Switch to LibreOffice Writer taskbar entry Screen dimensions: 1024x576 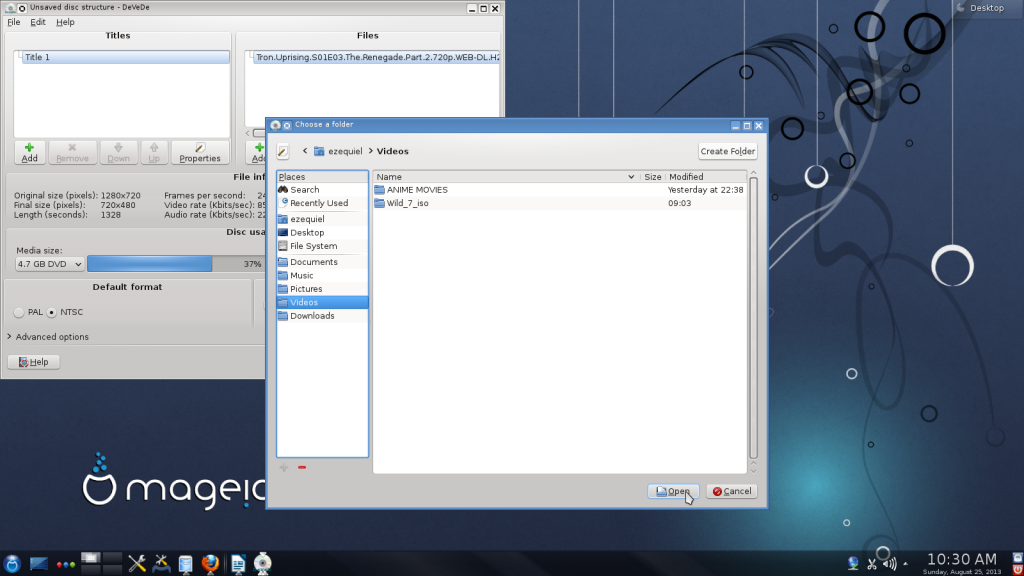(238, 564)
